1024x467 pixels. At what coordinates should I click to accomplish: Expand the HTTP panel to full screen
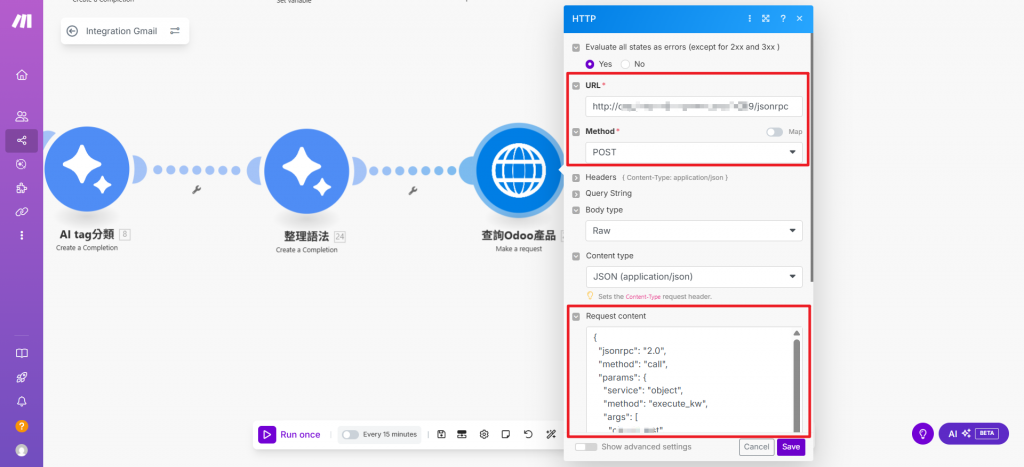pos(766,19)
